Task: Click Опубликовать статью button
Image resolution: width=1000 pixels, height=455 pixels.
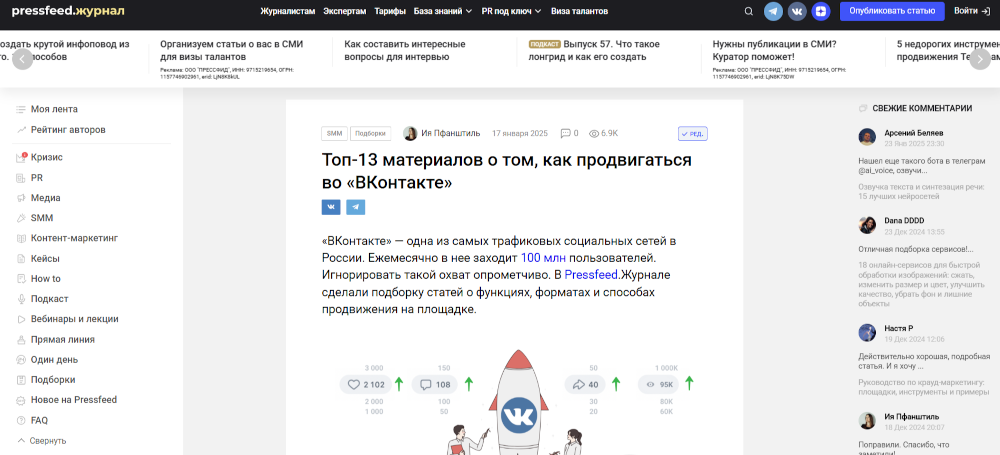Action: point(891,11)
